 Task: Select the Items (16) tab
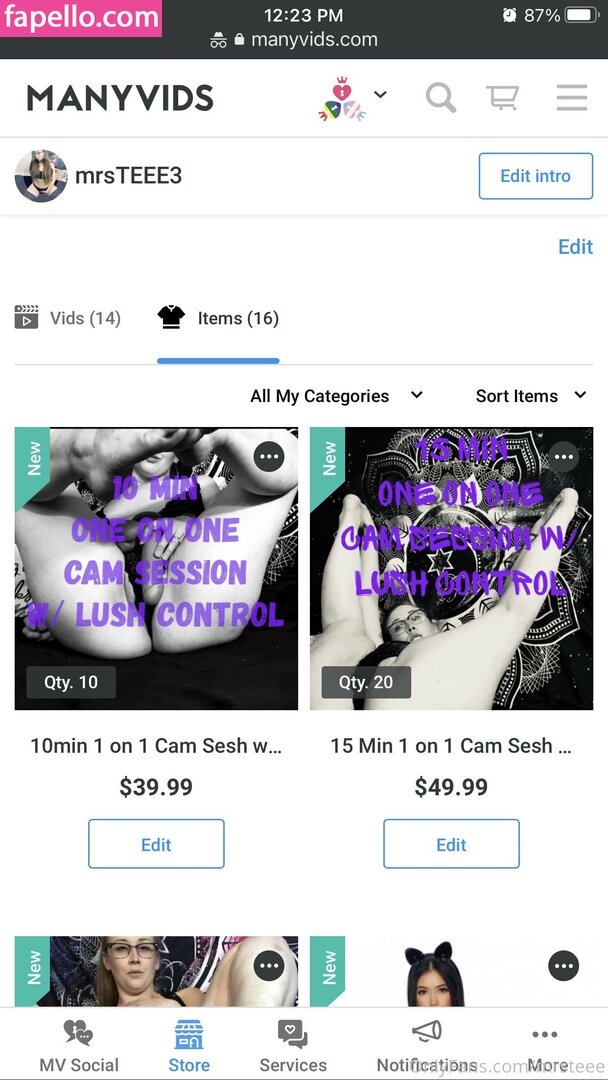218,318
